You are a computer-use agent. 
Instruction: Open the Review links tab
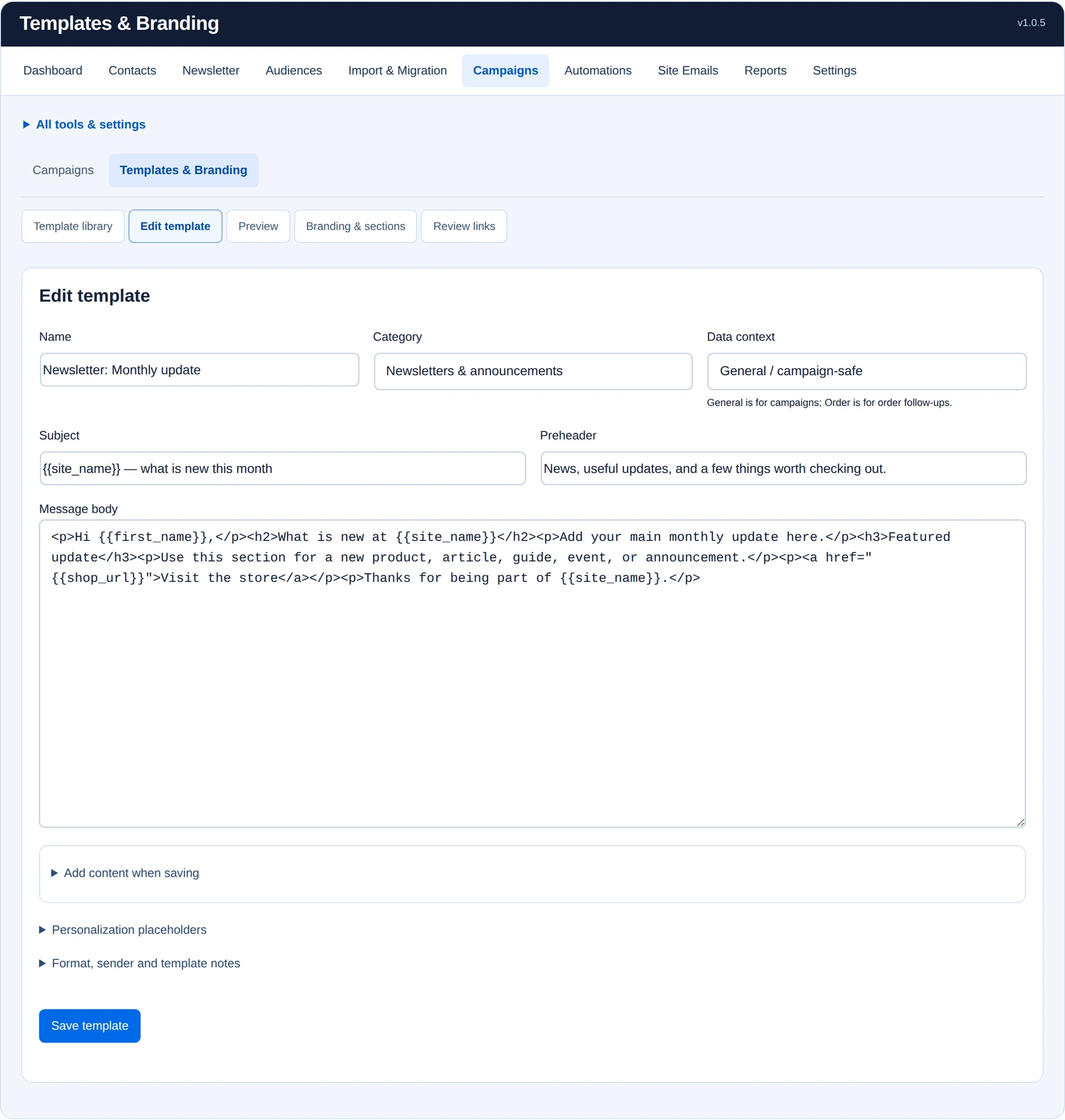(x=464, y=226)
